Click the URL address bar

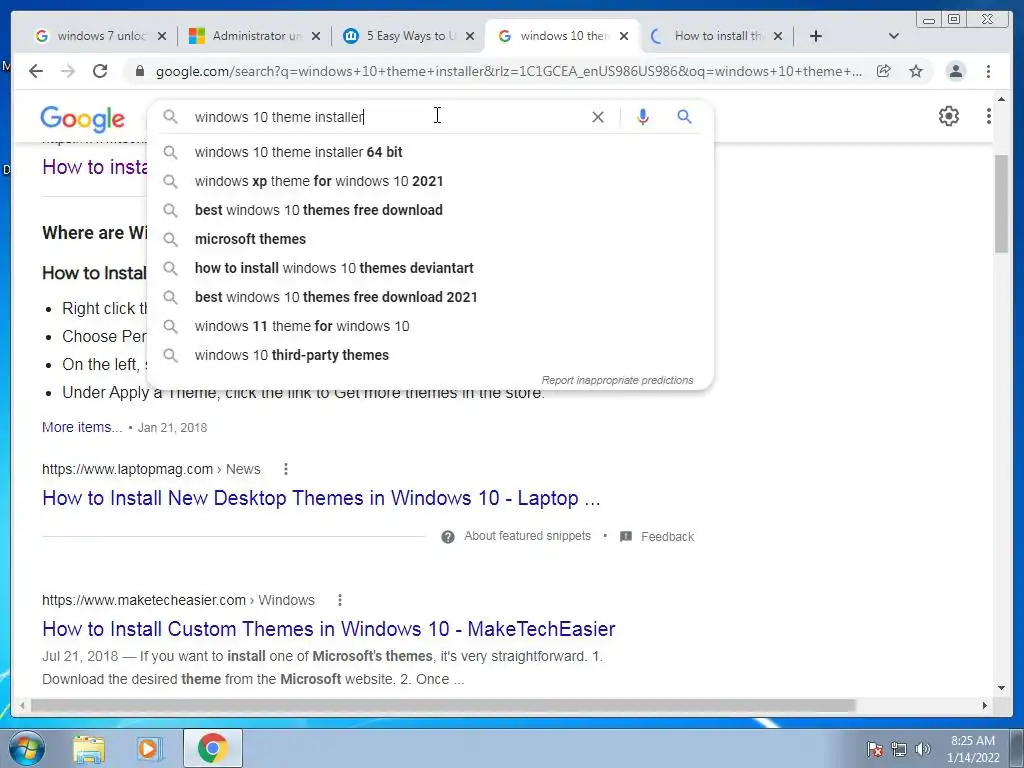(509, 71)
